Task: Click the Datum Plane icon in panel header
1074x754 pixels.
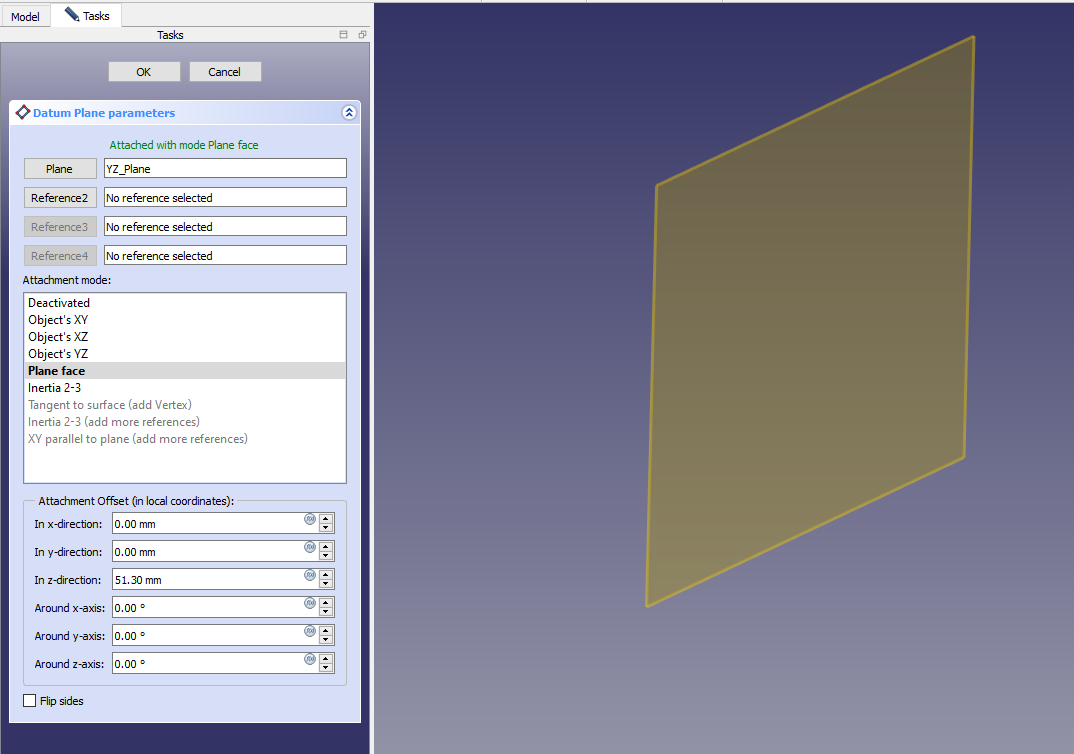Action: tap(23, 113)
